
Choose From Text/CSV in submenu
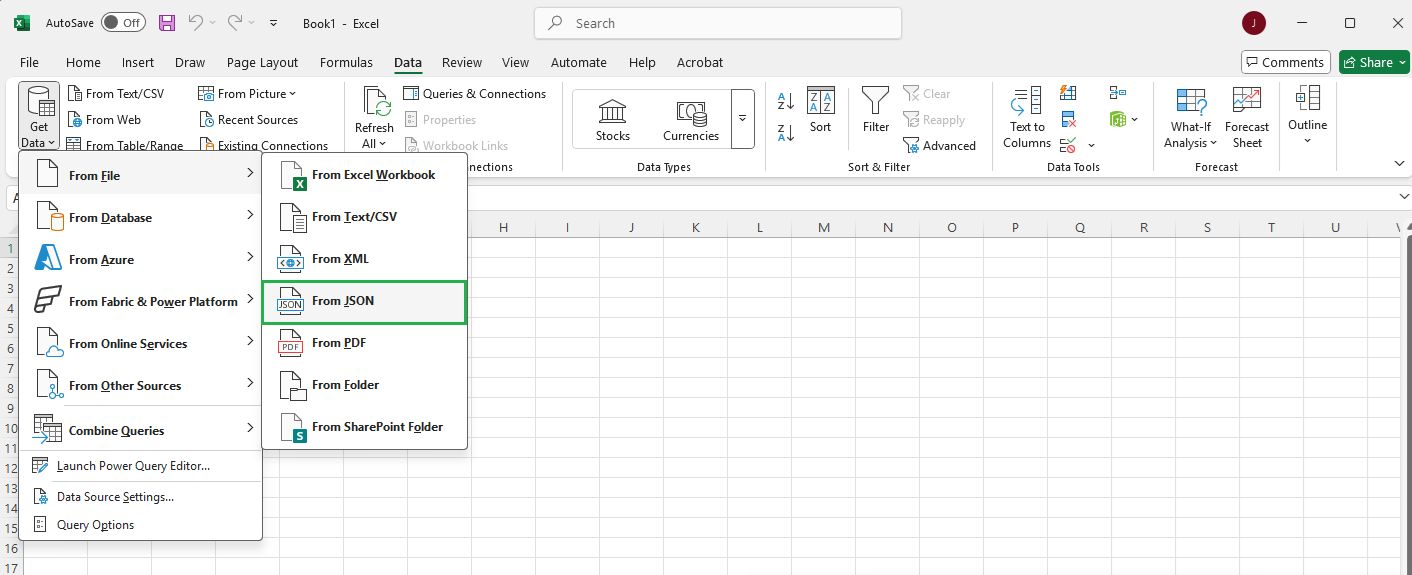(364, 217)
